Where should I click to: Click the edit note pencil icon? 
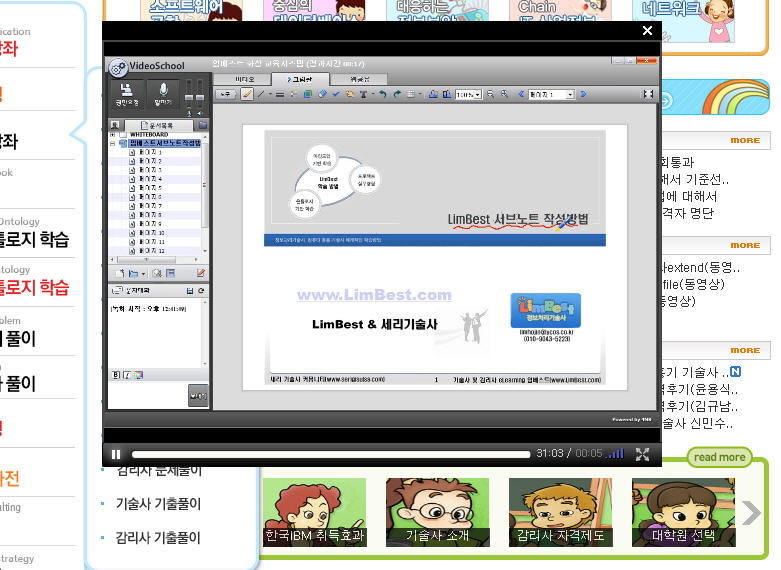tap(200, 273)
